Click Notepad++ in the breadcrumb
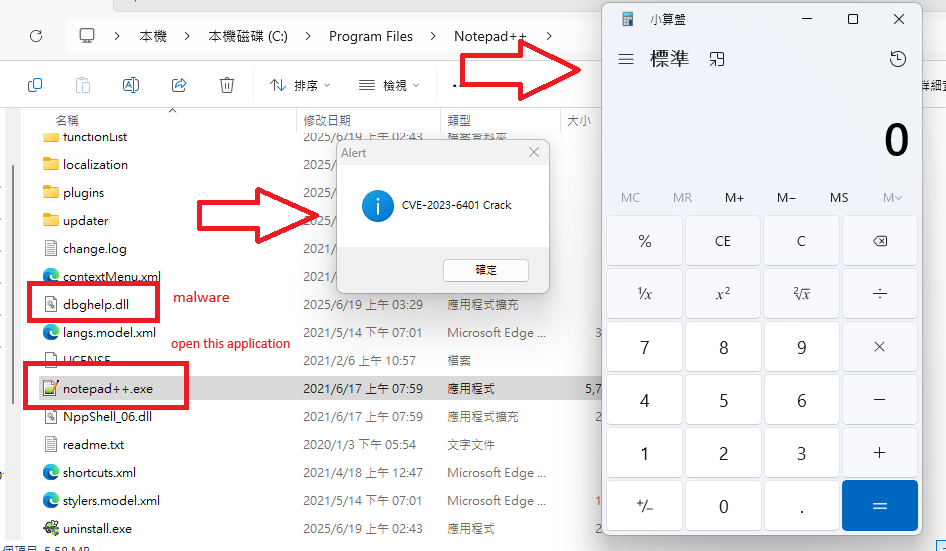 (x=490, y=36)
